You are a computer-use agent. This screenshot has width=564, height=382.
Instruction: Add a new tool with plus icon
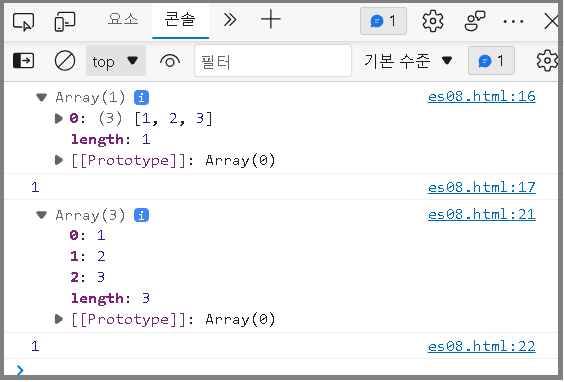270,19
